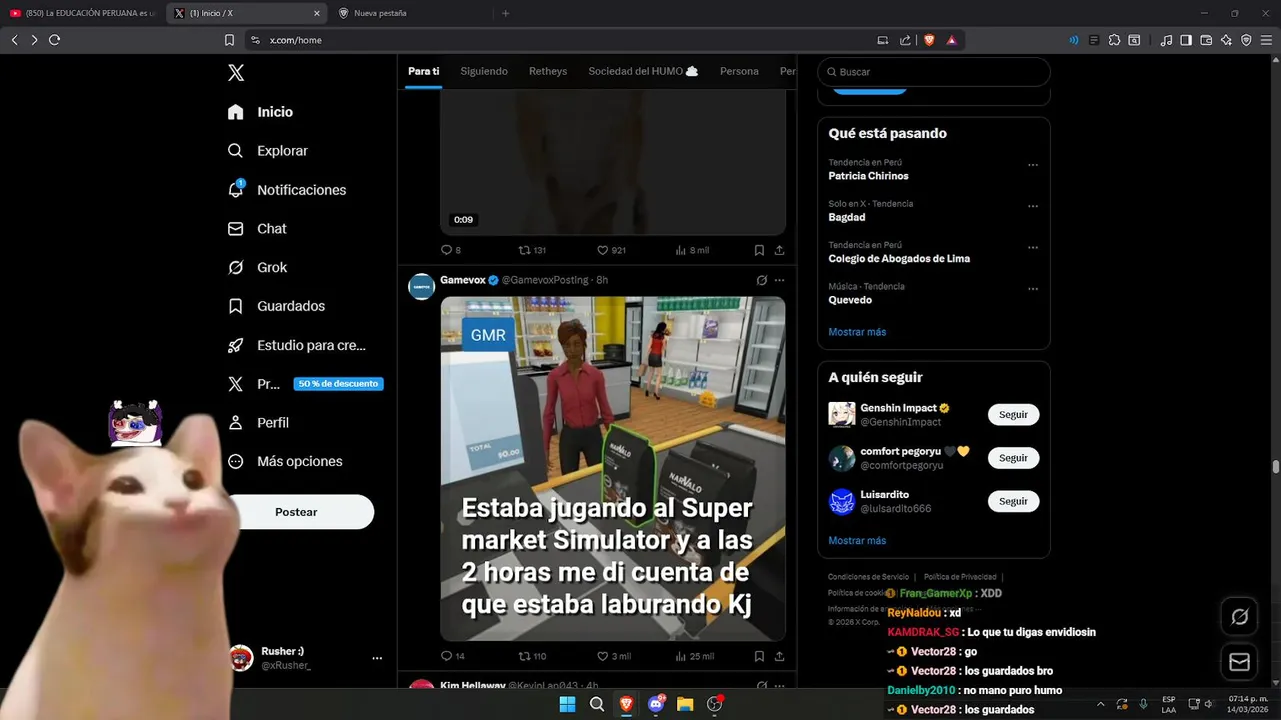The height and width of the screenshot is (720, 1281).
Task: Follow Genshin Impact
Action: (x=1013, y=414)
